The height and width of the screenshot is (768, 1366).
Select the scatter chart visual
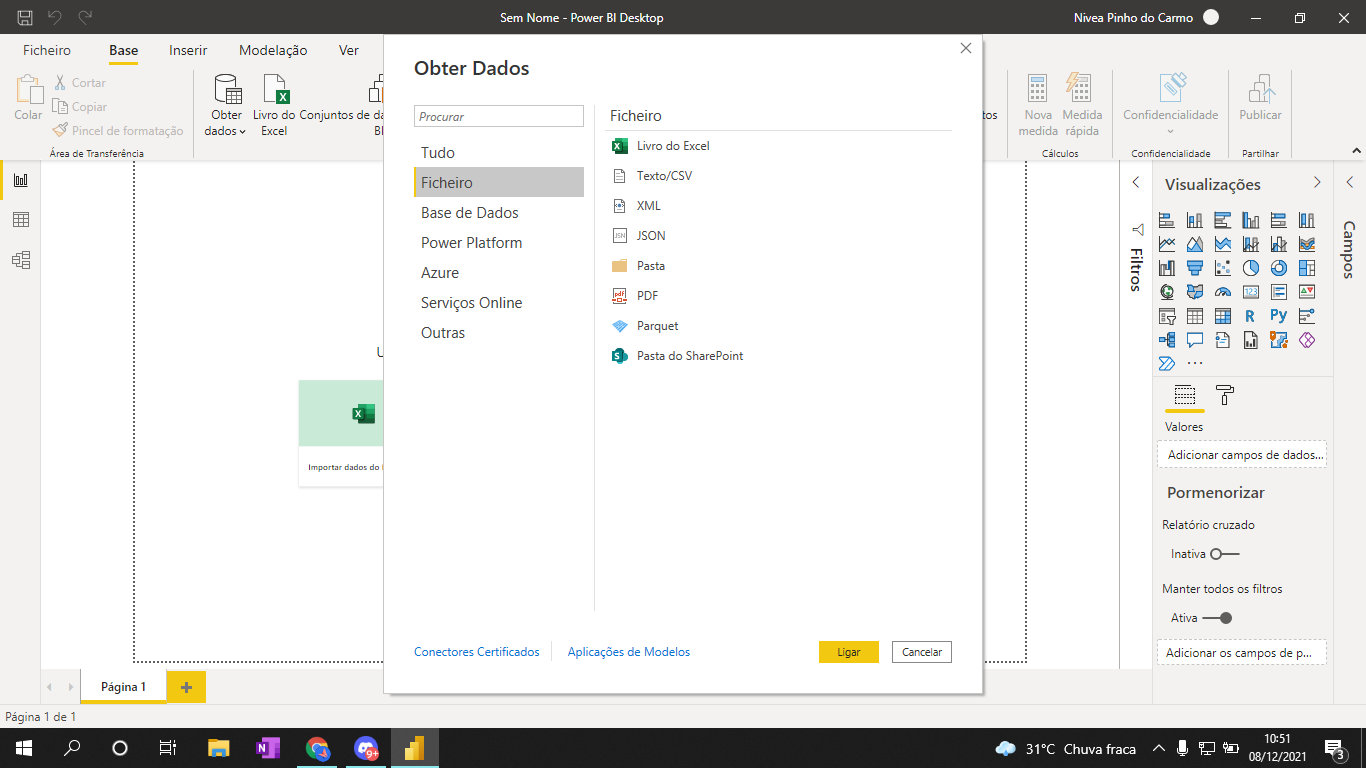coord(1223,268)
